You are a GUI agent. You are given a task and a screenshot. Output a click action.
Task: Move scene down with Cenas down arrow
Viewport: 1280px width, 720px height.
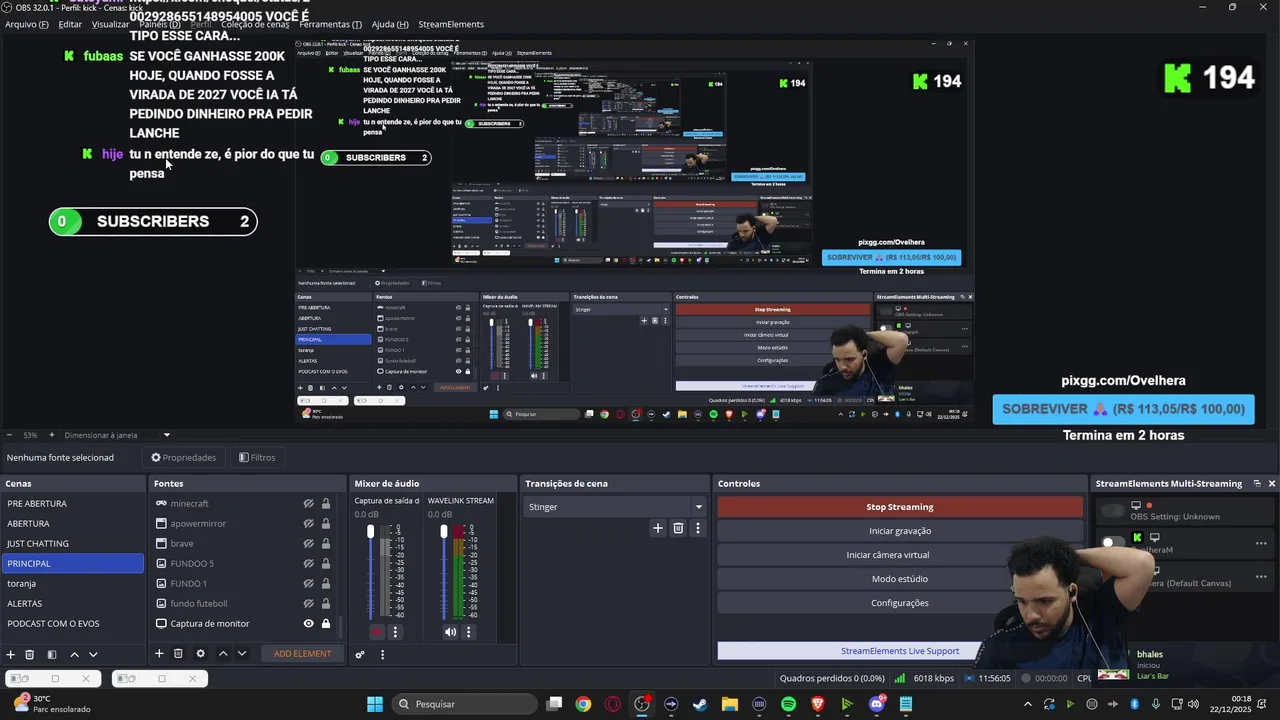[93, 654]
